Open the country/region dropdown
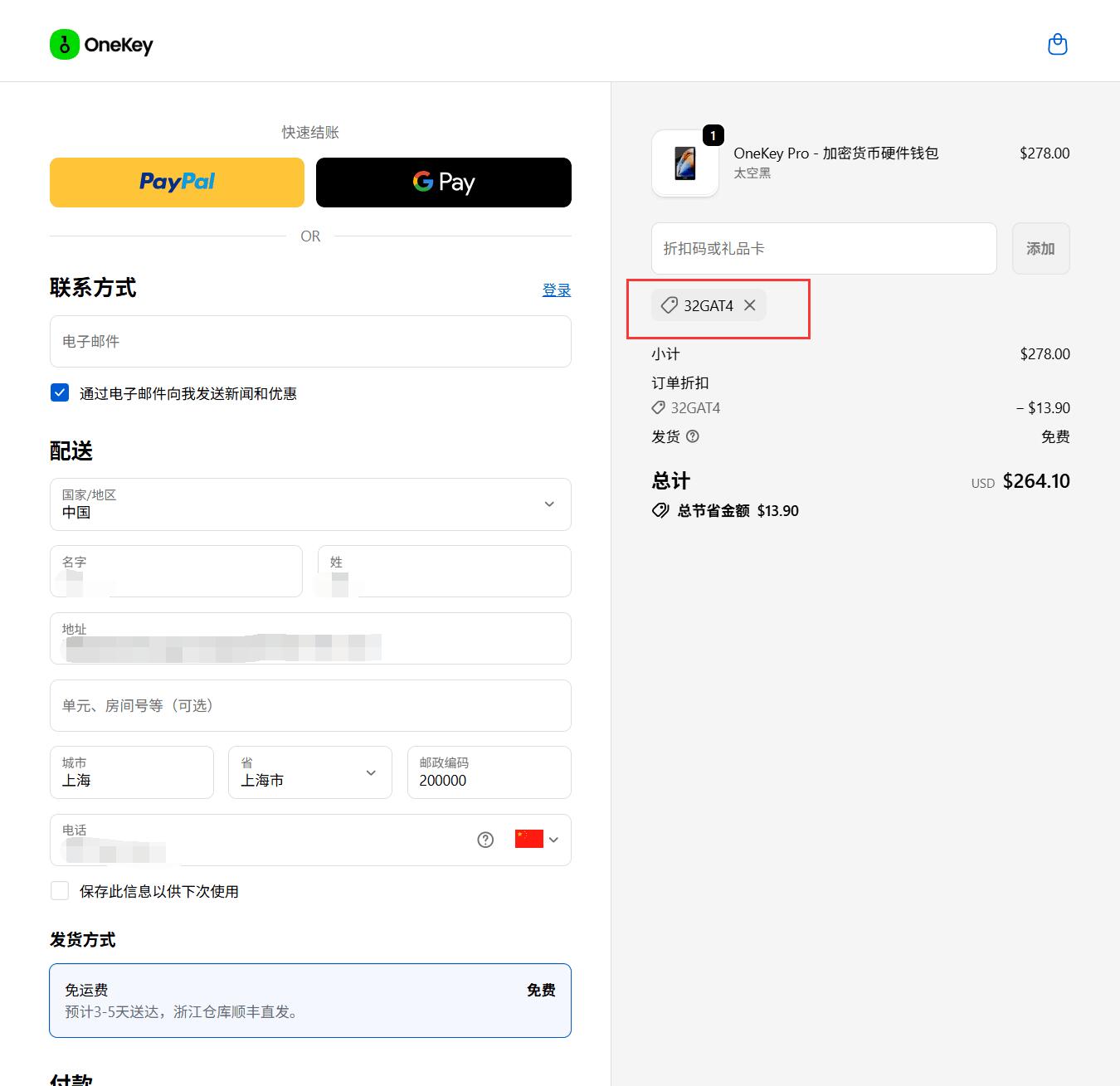 pos(310,504)
